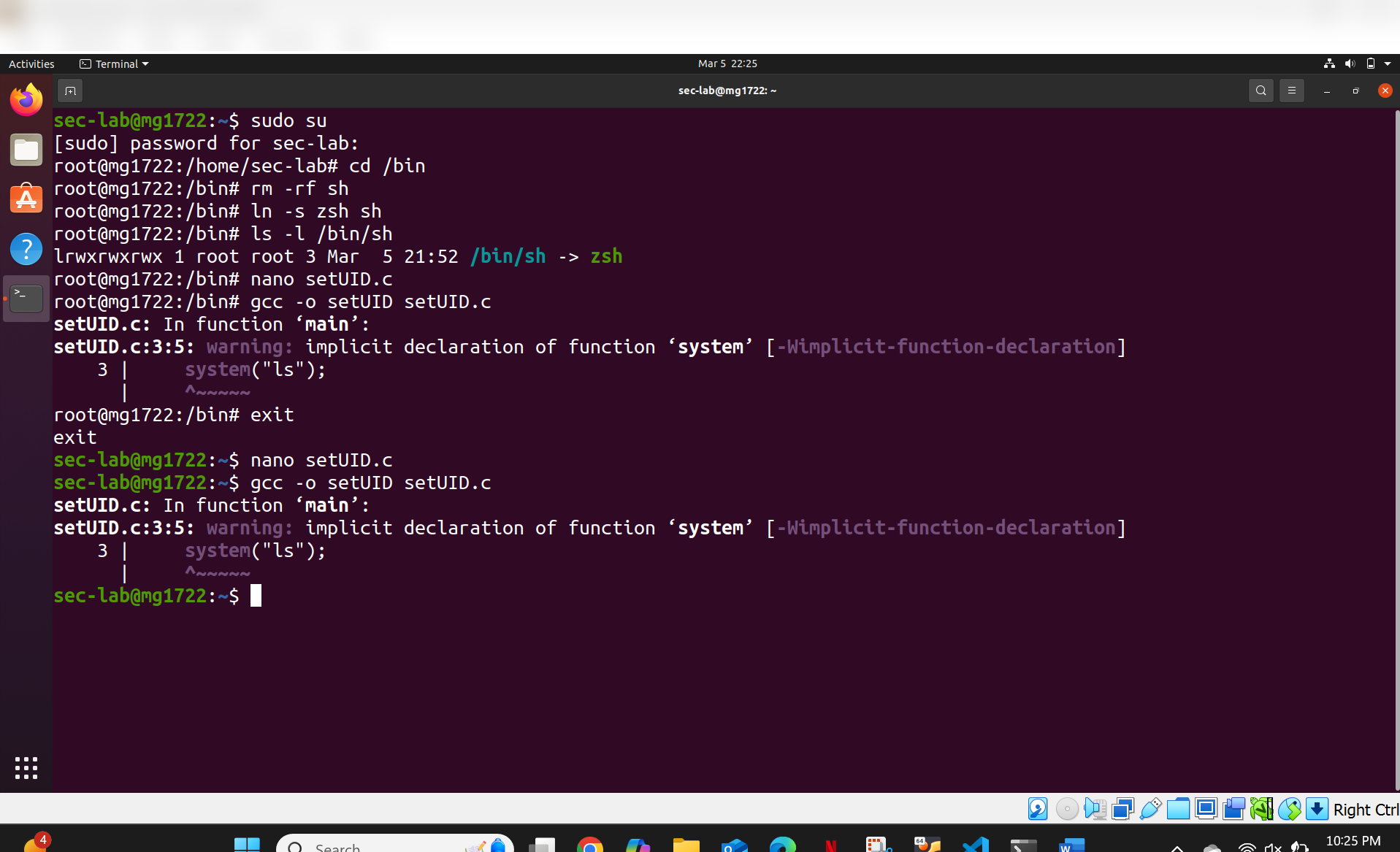
Task: Click the 'ln -s zsh sh' command
Action: tap(316, 211)
